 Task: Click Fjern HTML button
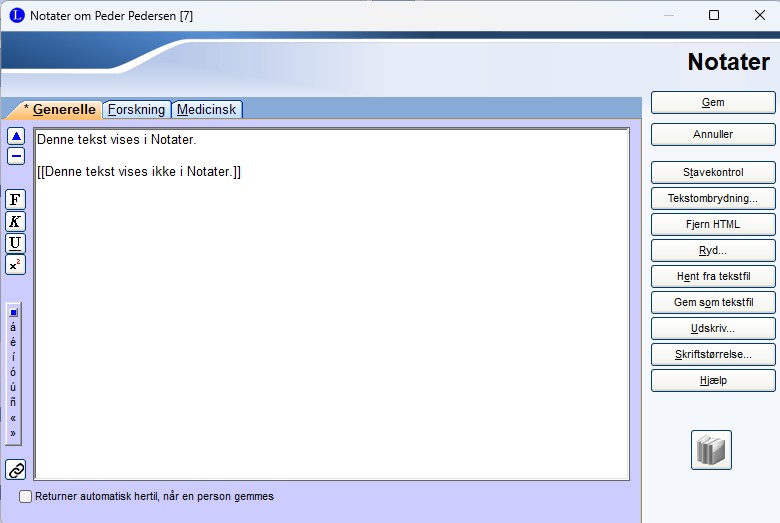(x=713, y=224)
